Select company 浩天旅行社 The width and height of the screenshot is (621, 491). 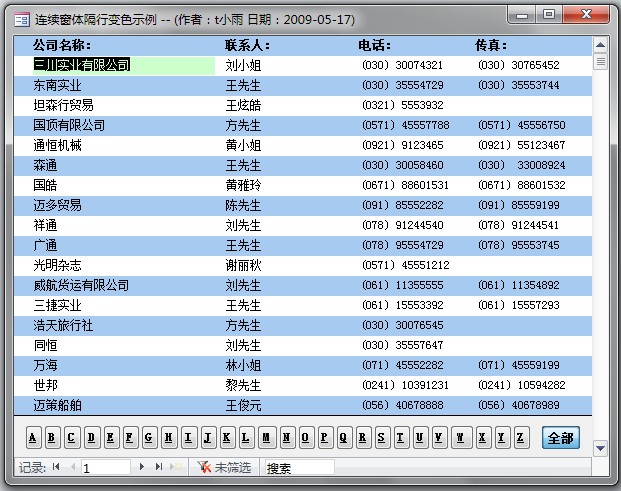63,325
